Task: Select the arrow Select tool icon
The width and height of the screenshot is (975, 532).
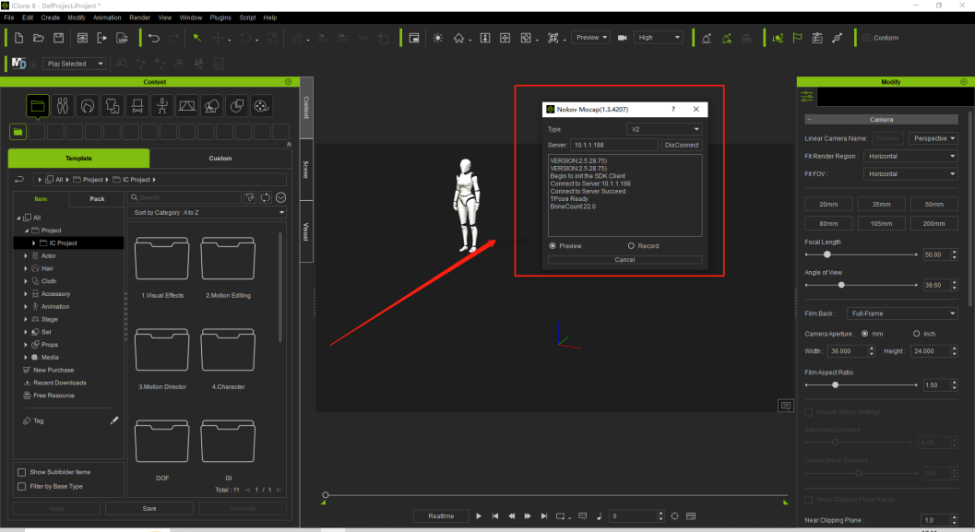Action: (x=197, y=38)
